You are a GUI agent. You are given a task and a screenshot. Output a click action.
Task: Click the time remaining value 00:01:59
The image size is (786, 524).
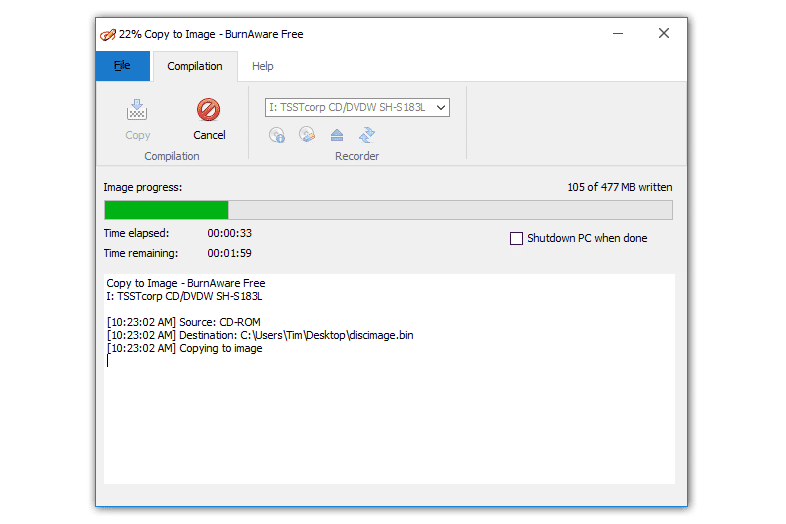coord(230,253)
